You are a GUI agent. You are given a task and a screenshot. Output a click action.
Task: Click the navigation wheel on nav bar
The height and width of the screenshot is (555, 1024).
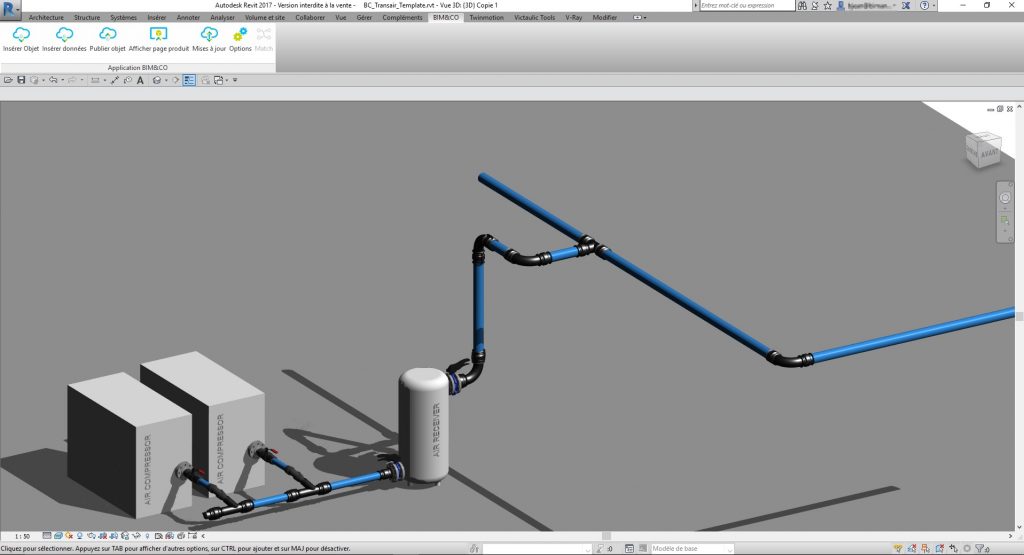[1005, 199]
